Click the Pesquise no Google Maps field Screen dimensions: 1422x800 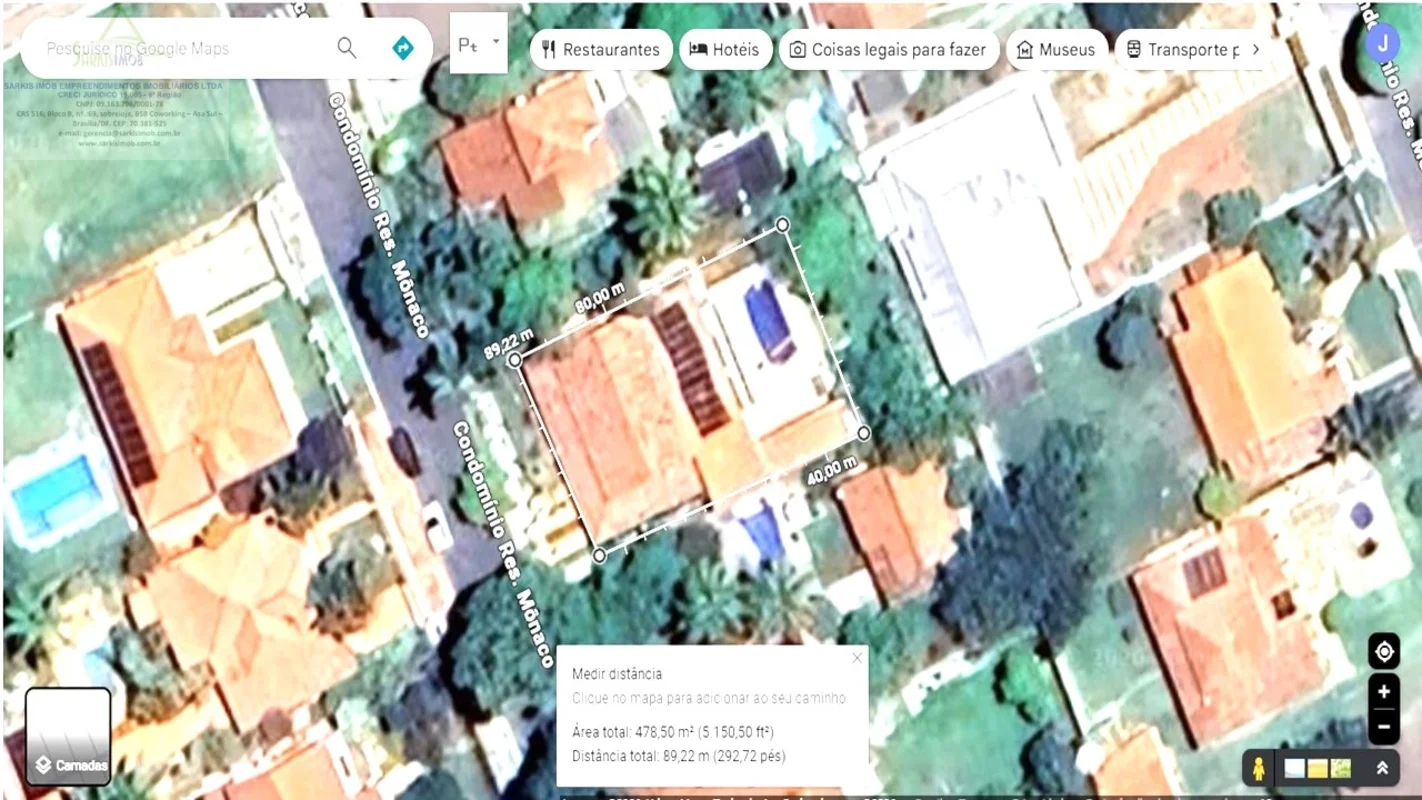tap(180, 48)
